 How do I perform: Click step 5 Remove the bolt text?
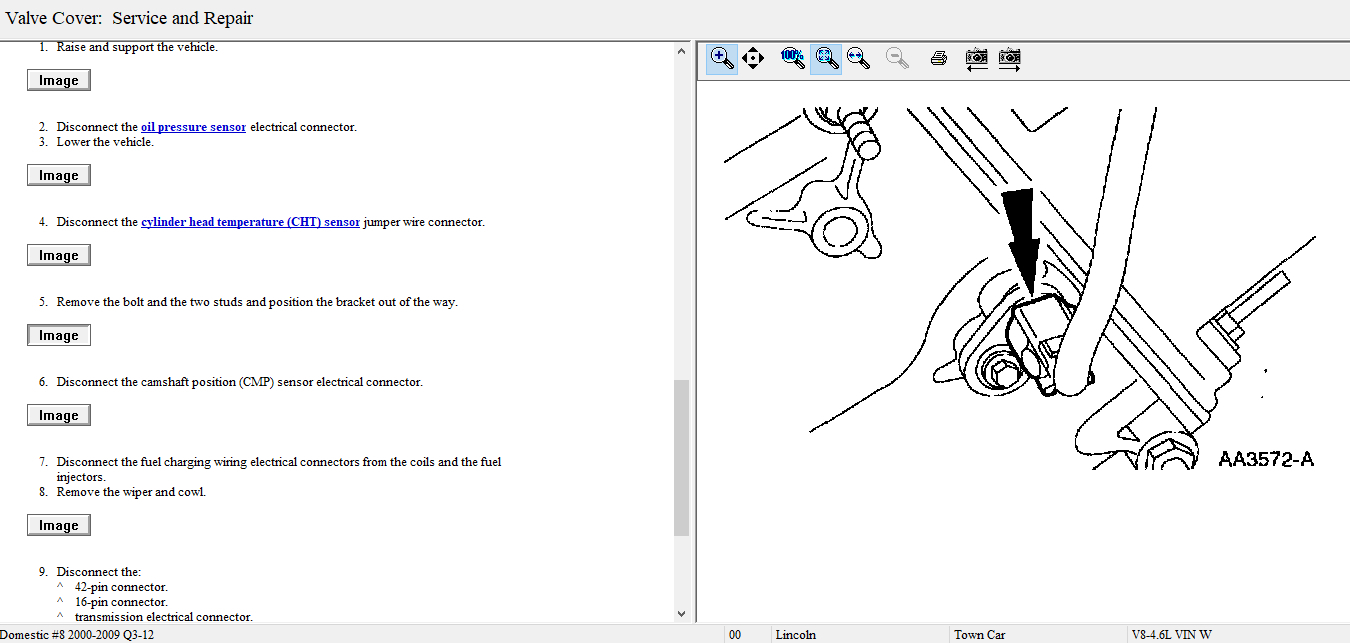click(x=257, y=302)
